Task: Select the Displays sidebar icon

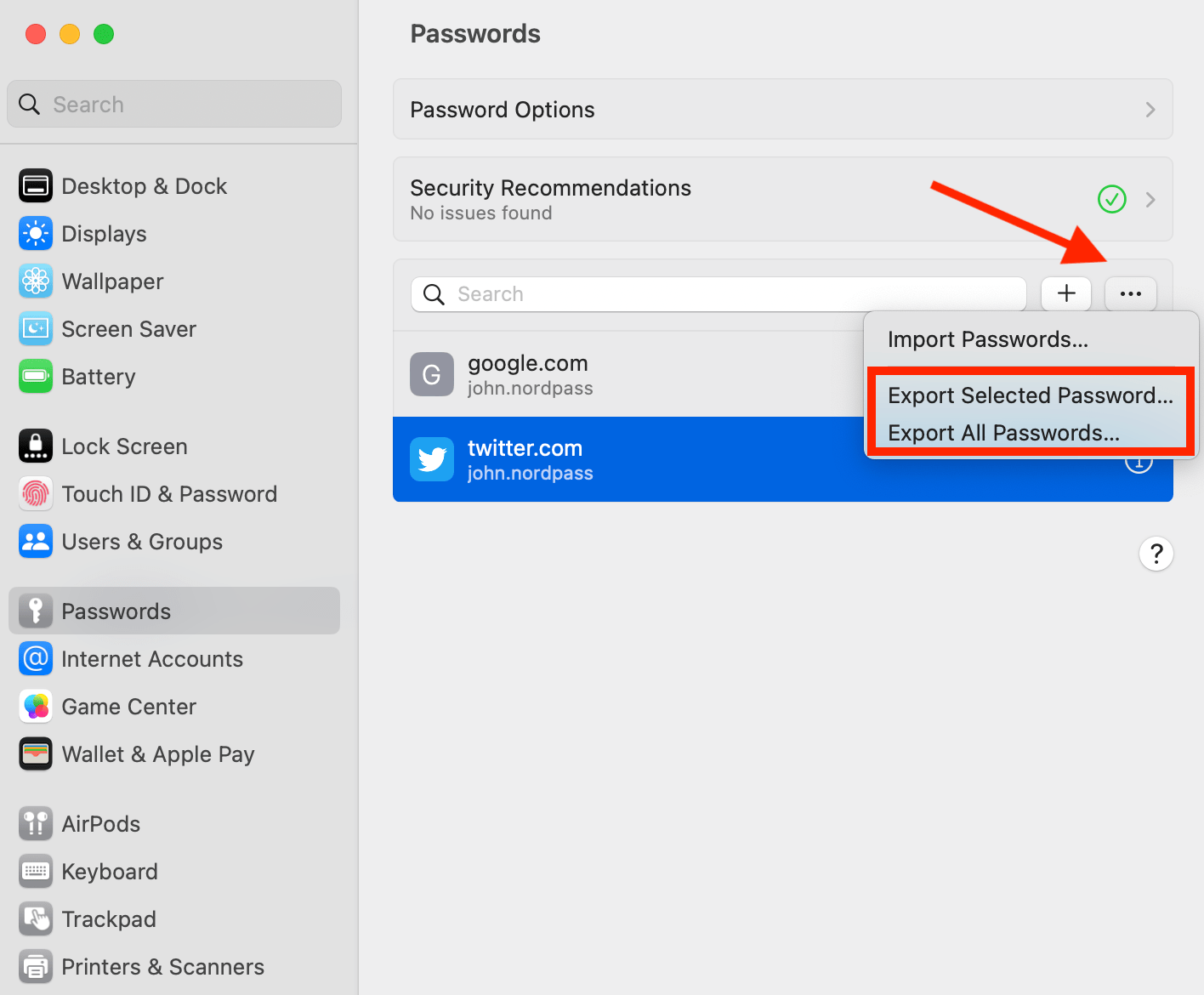Action: [35, 233]
